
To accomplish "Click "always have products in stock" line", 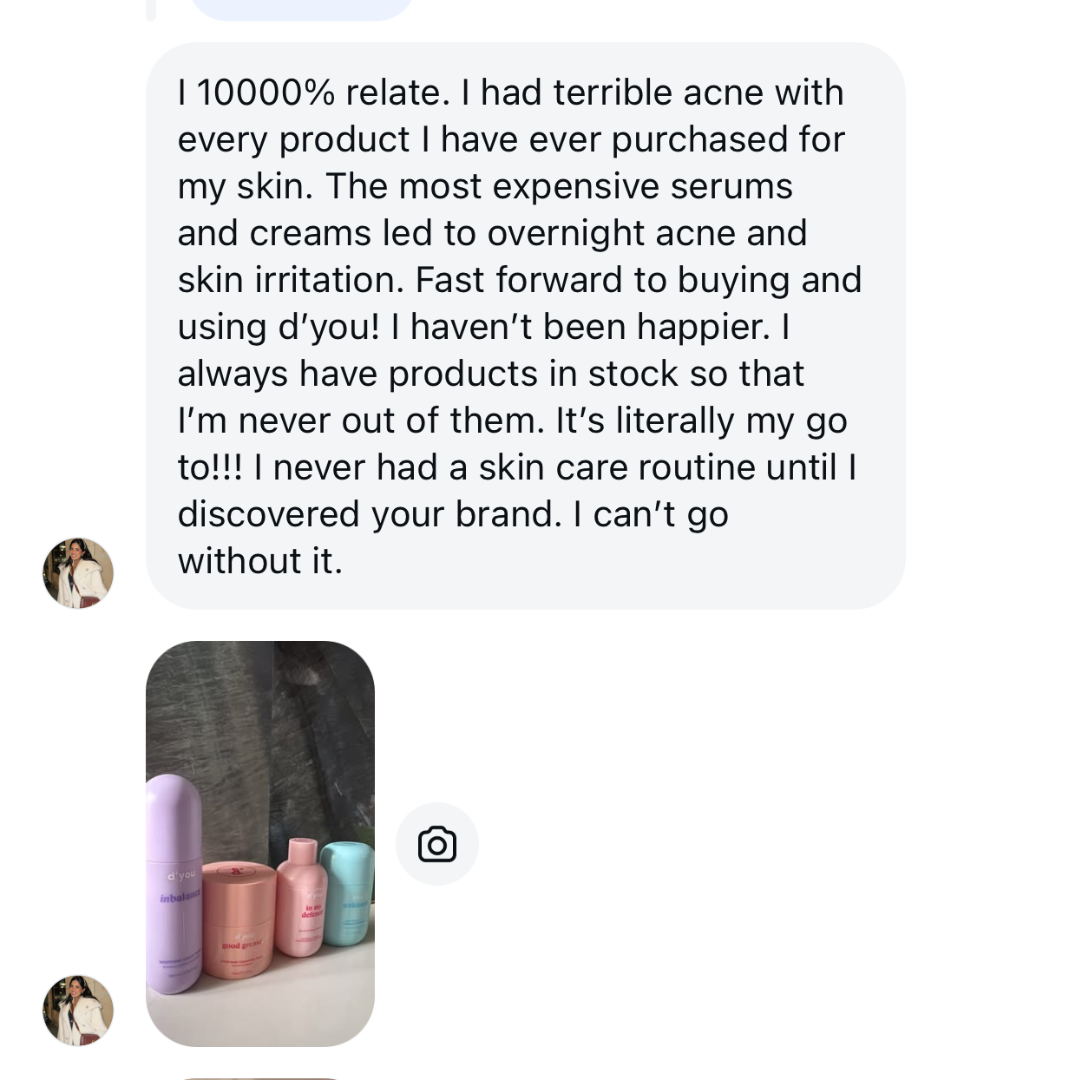I will pyautogui.click(x=490, y=374).
